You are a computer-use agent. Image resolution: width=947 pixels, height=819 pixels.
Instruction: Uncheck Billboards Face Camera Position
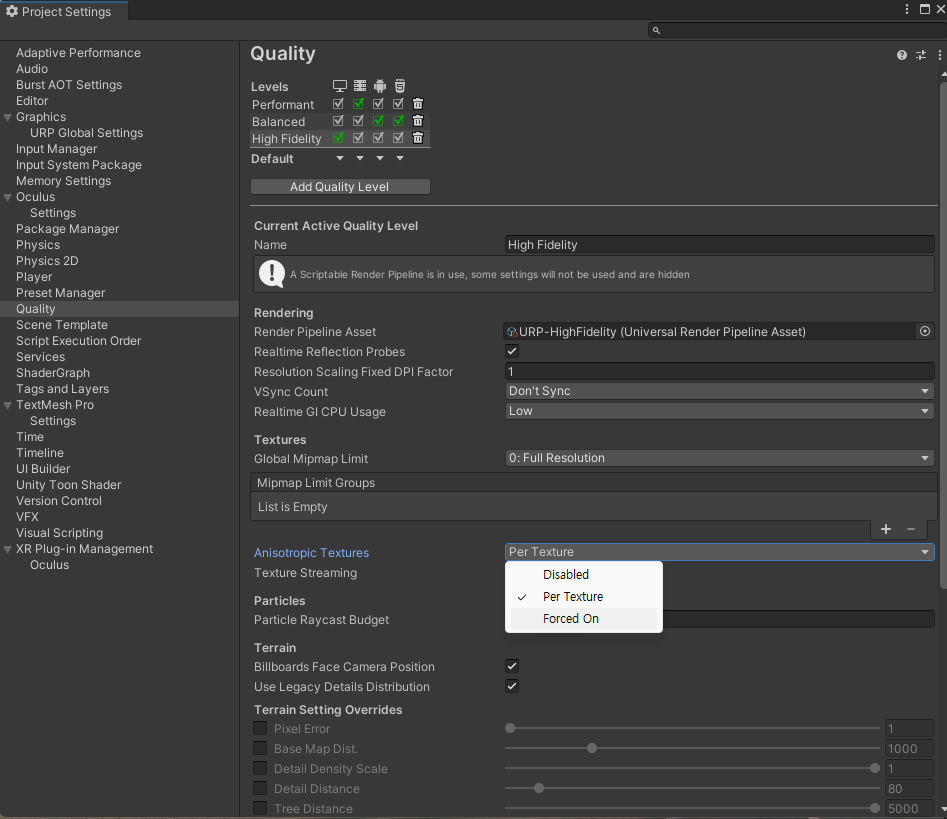pos(512,666)
